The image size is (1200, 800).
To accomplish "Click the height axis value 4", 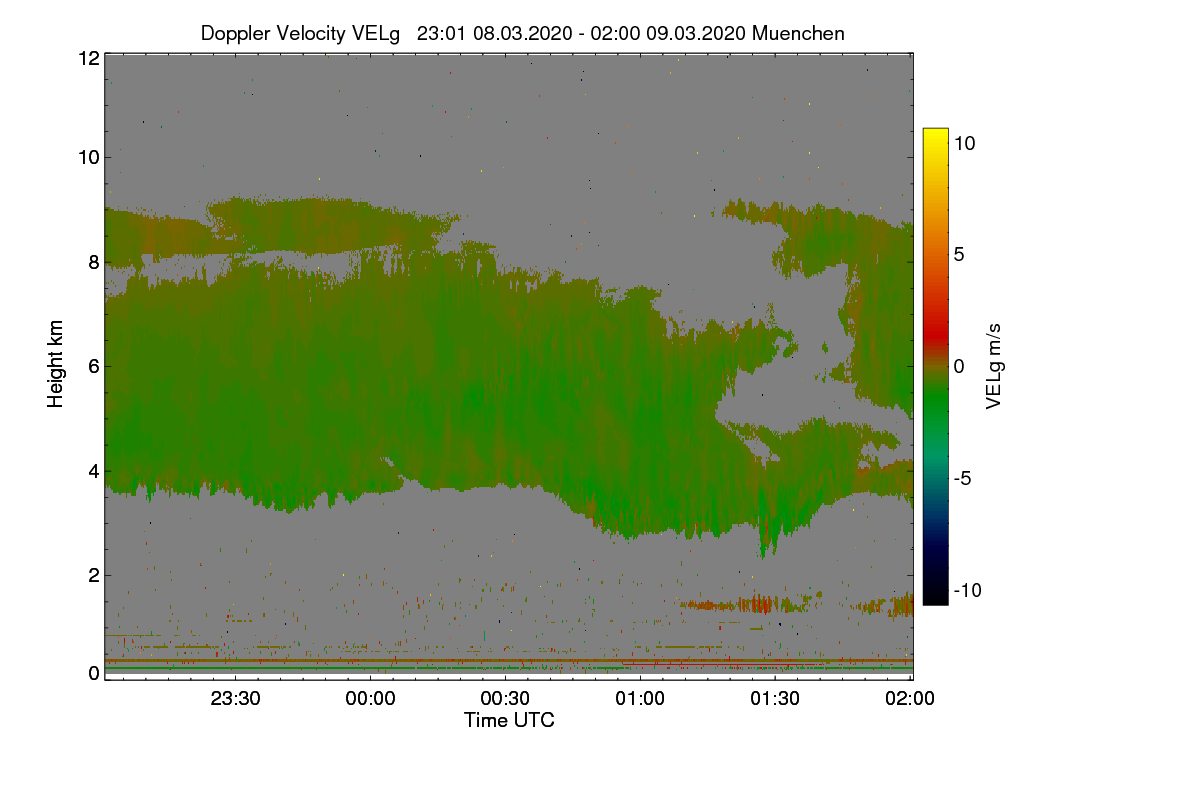I will (x=94, y=470).
